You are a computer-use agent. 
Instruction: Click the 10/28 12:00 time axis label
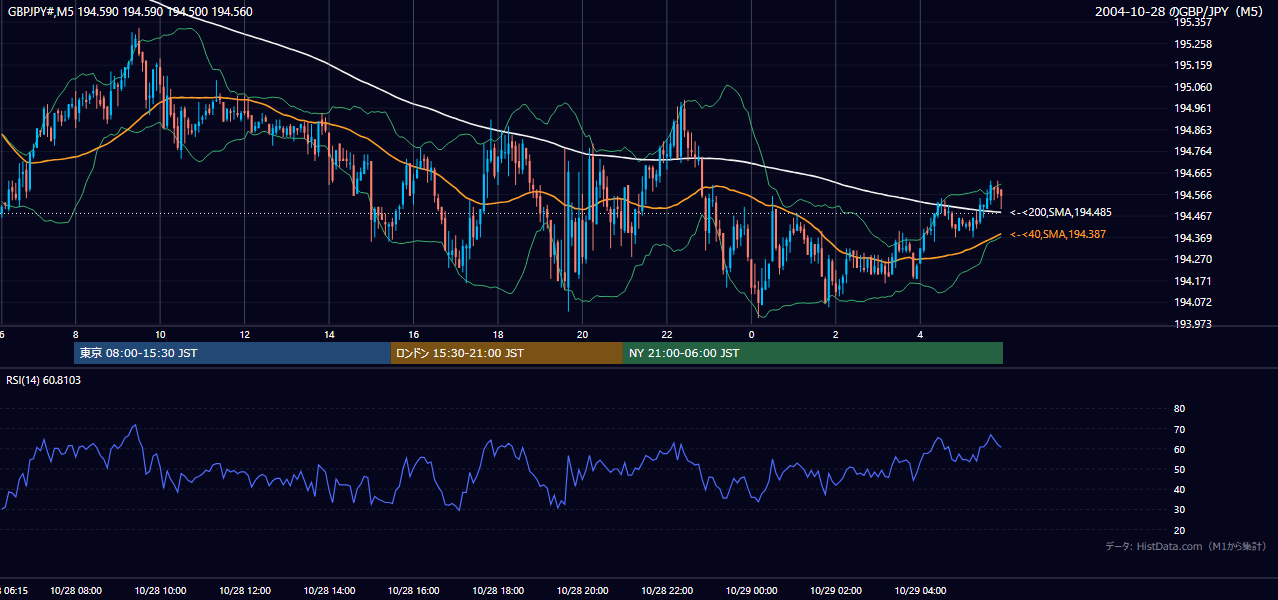click(x=245, y=591)
